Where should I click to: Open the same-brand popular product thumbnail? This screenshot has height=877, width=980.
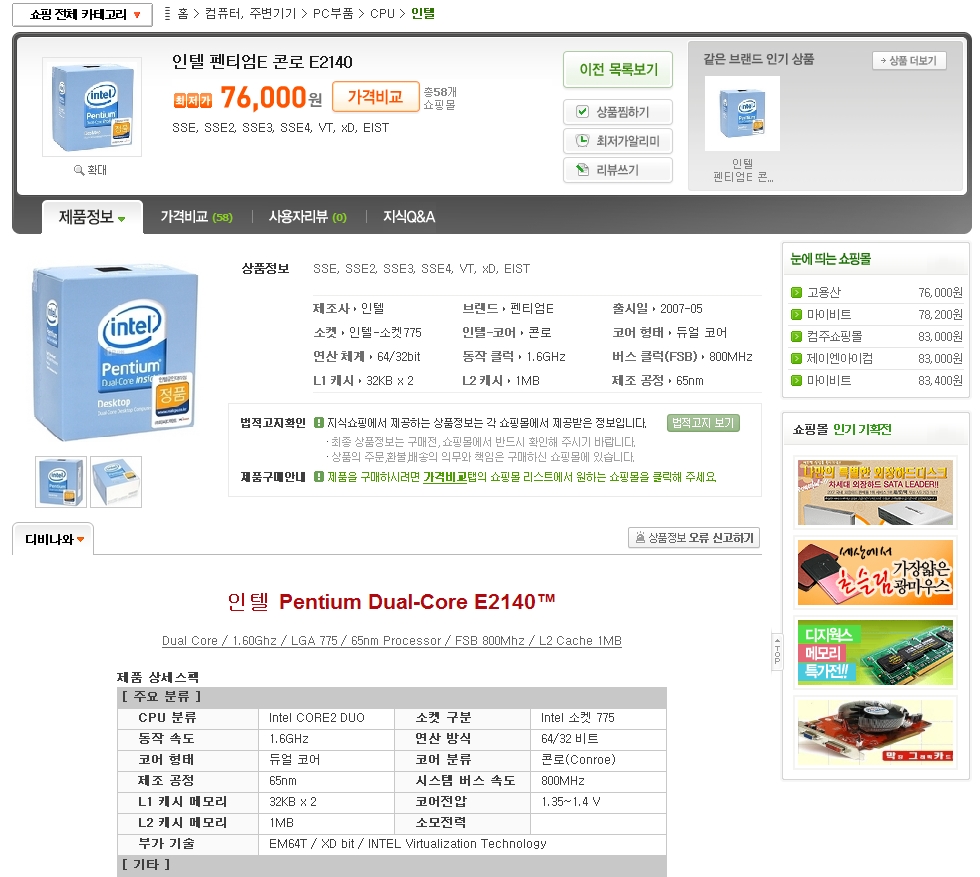742,113
